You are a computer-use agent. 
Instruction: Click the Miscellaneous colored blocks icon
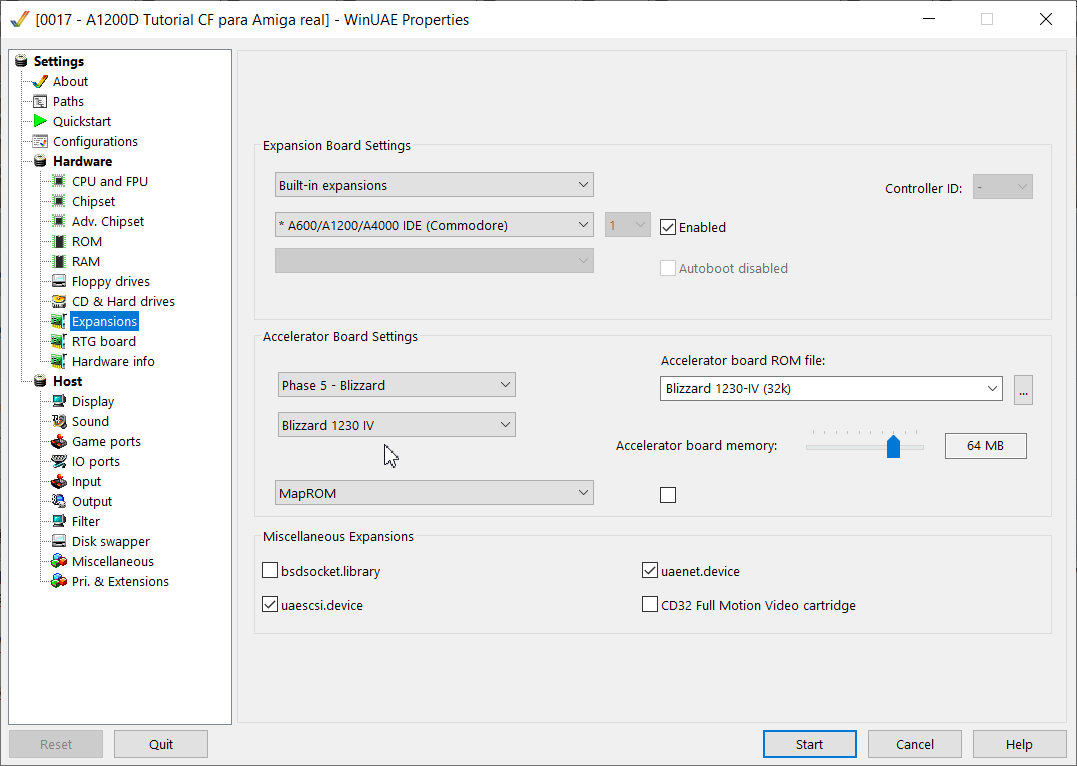click(x=59, y=561)
